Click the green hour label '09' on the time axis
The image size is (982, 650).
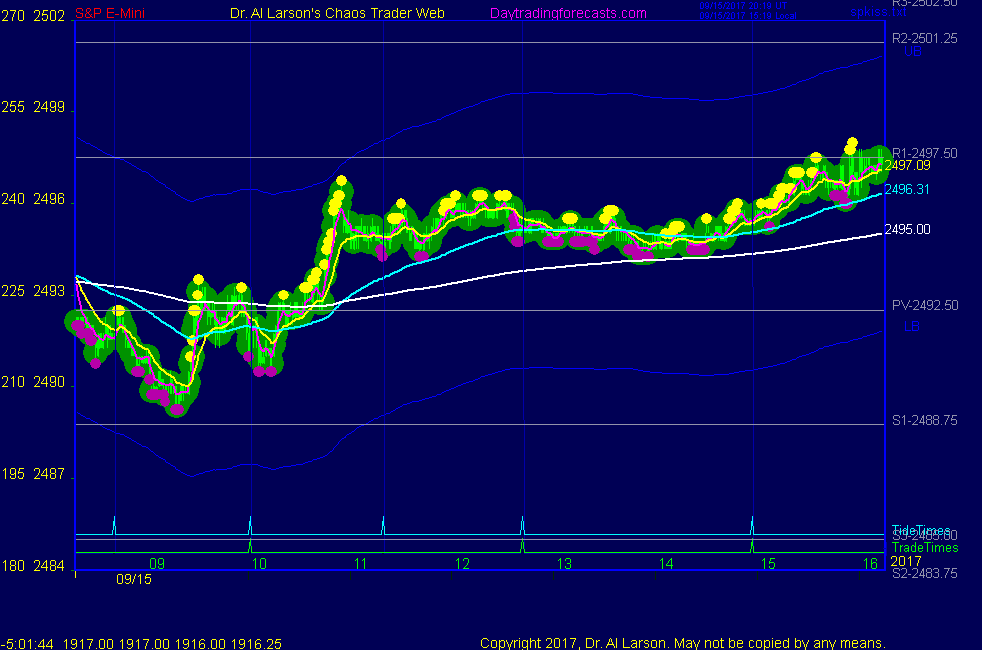click(157, 564)
